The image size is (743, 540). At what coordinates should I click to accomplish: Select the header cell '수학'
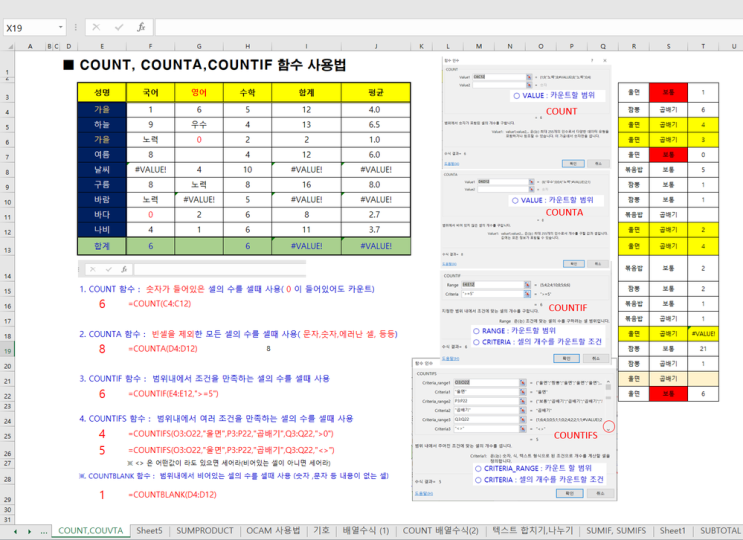pyautogui.click(x=247, y=92)
